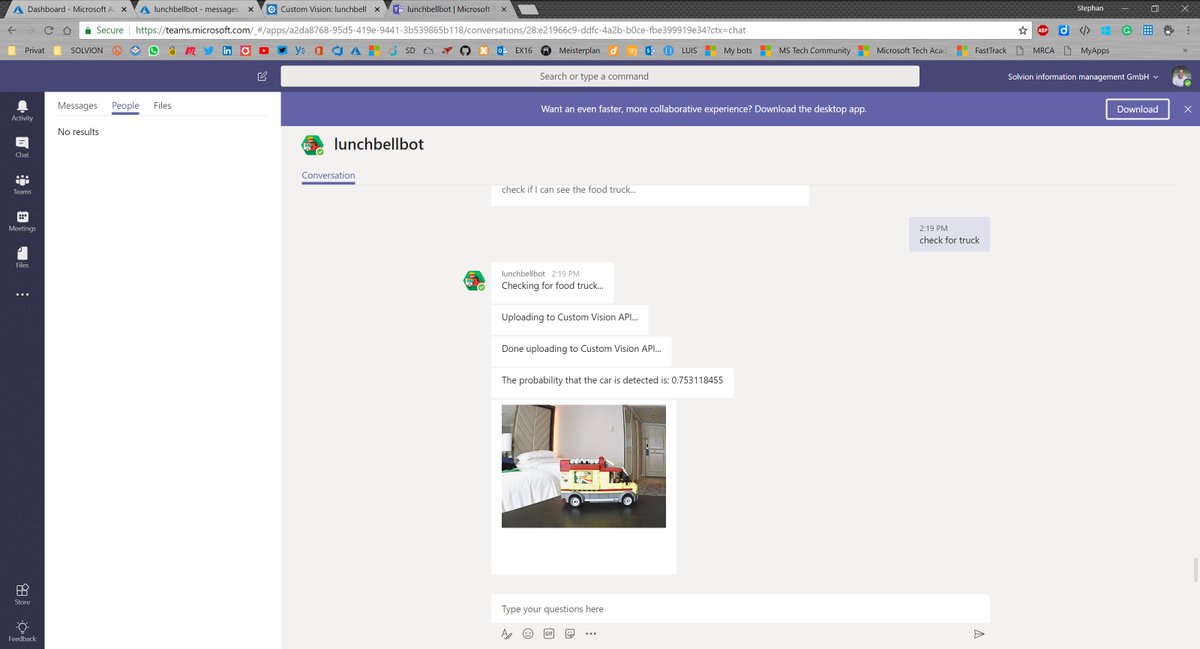Select the Conversation tab

[328, 175]
